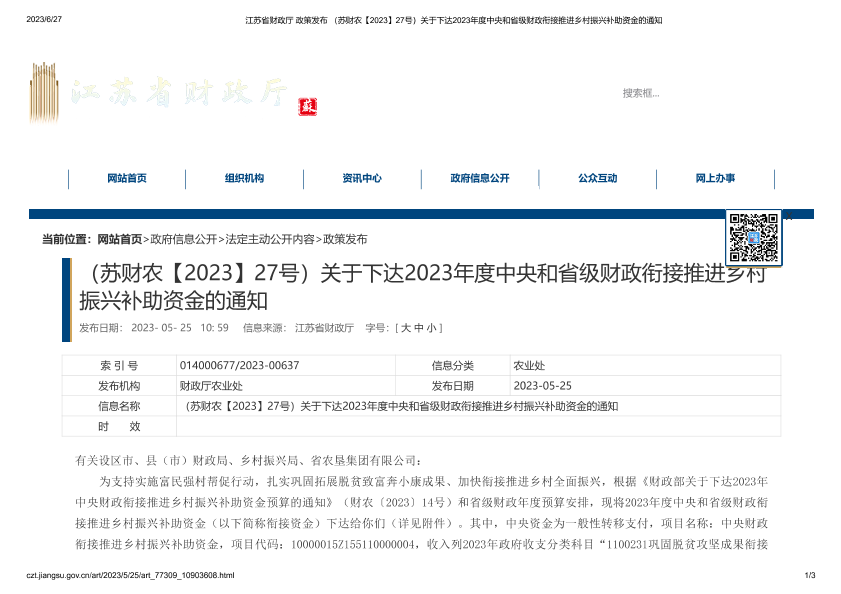Set font size to 中 (medium)
Image resolution: width=841 pixels, height=594 pixels.
point(418,327)
